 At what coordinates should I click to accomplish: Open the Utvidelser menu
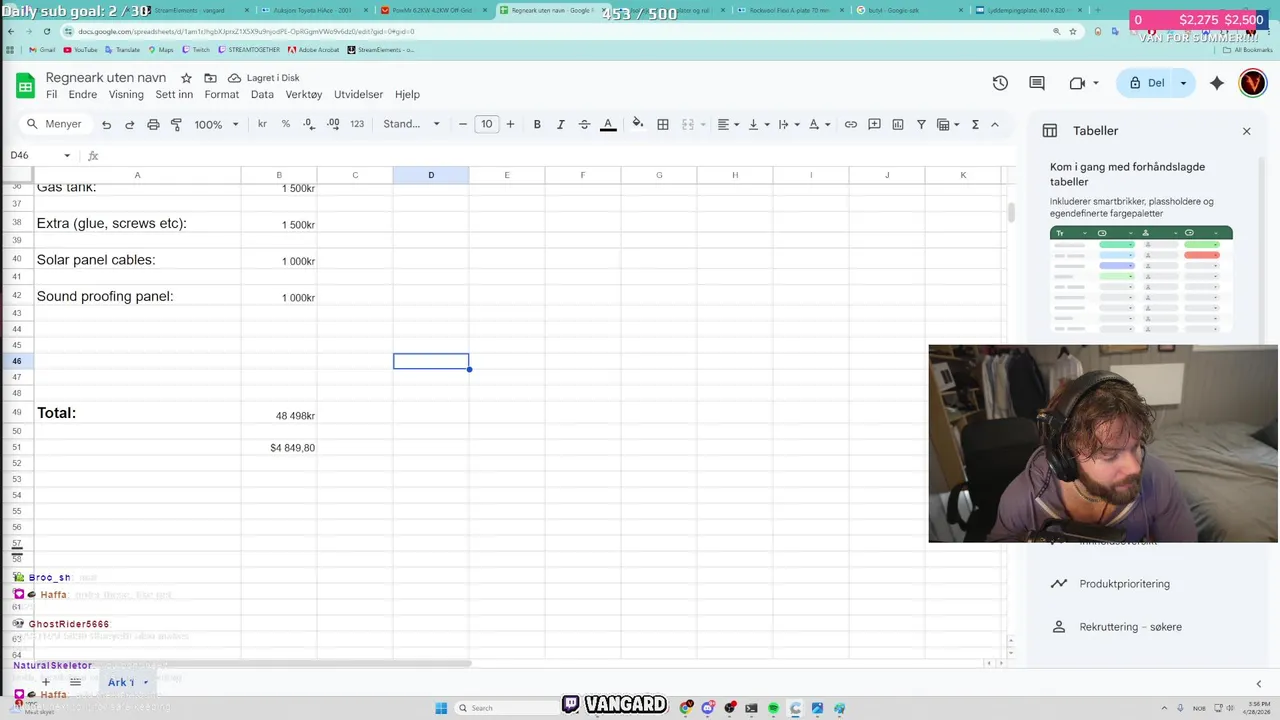[359, 94]
